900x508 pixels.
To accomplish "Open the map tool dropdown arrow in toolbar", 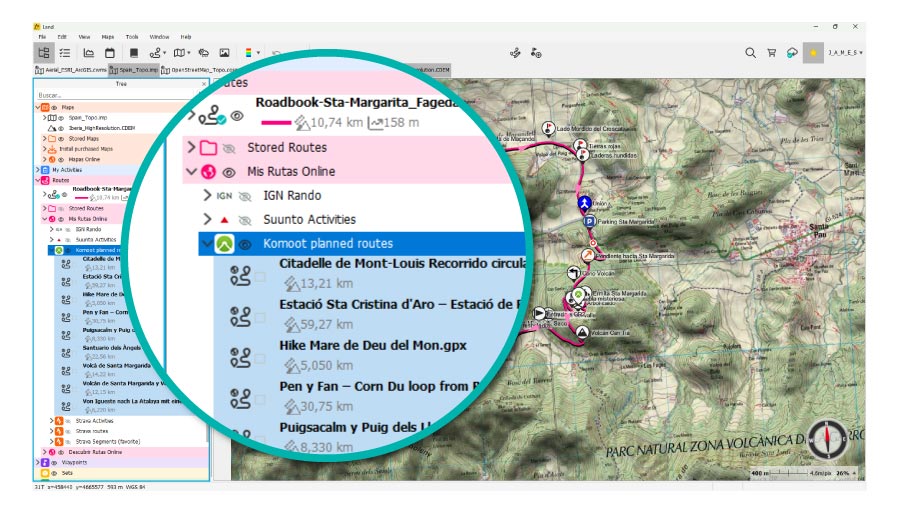I will pos(189,53).
